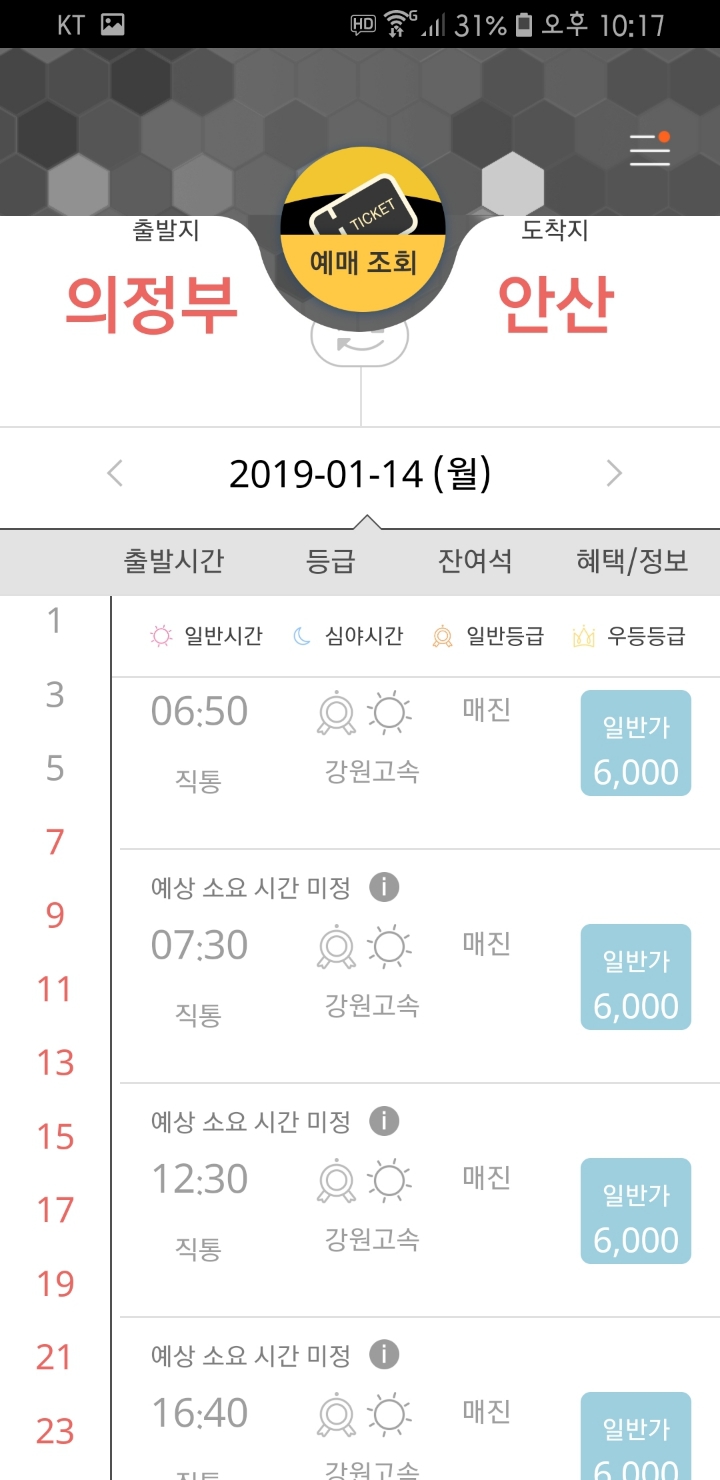Jump to hour 9 on time scale
Screen dimensions: 720x1480
pos(56,915)
